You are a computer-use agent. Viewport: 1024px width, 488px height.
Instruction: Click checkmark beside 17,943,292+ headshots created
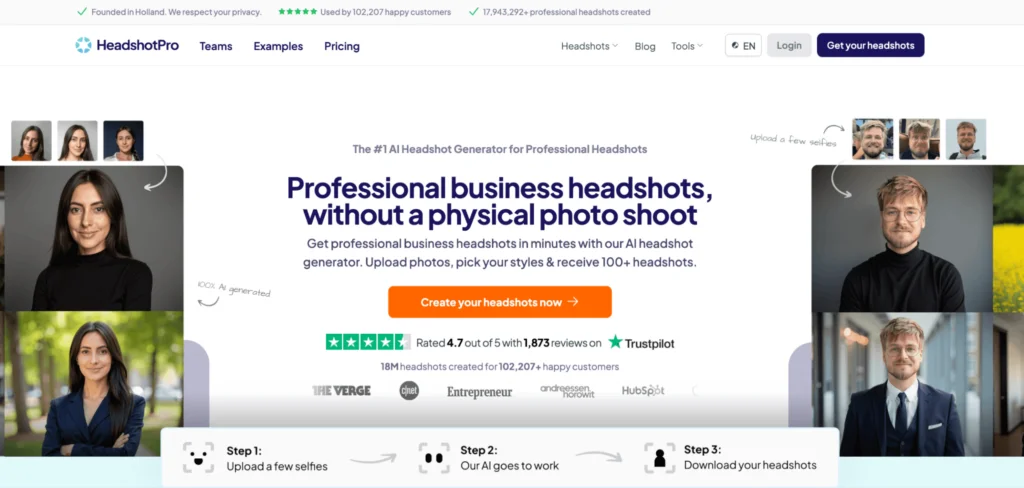point(473,12)
